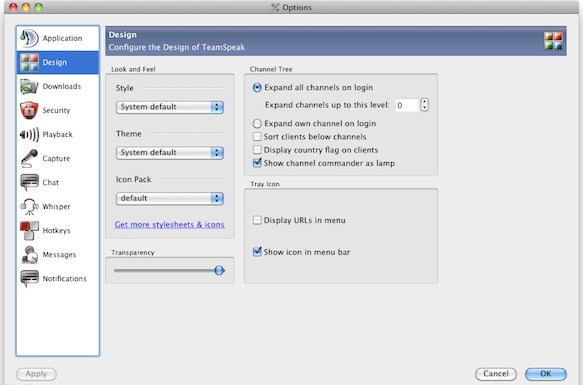Switch to the Playback label in sidebar
This screenshot has width=583, height=385.
point(57,134)
